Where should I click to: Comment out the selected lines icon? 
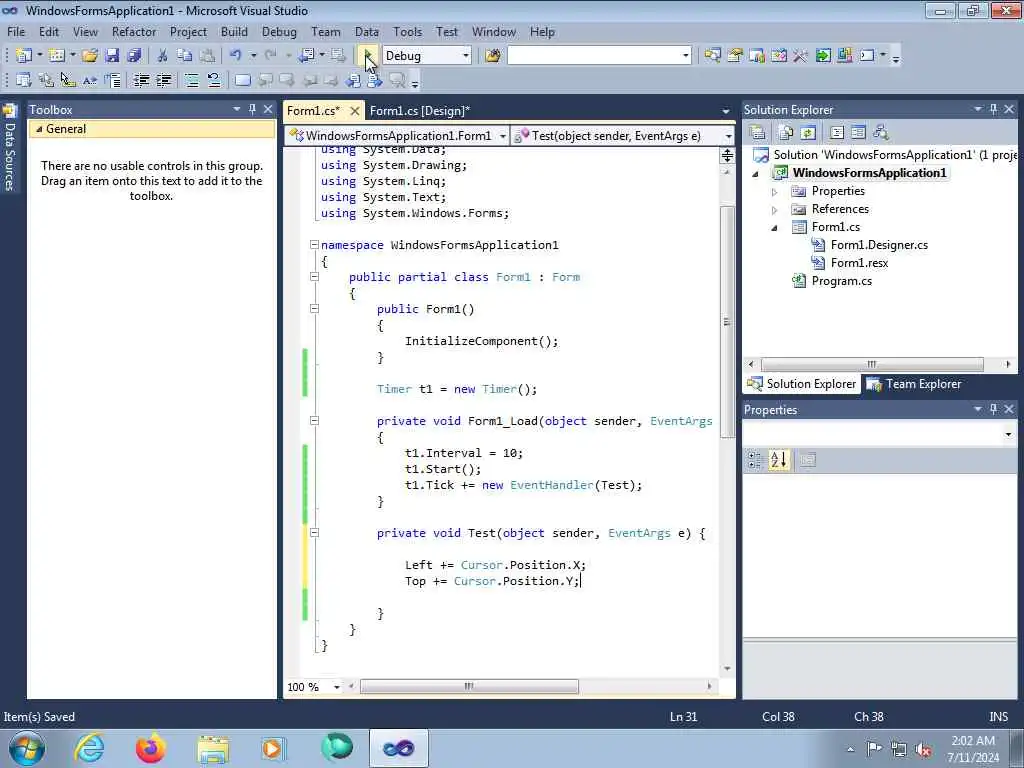[x=191, y=80]
